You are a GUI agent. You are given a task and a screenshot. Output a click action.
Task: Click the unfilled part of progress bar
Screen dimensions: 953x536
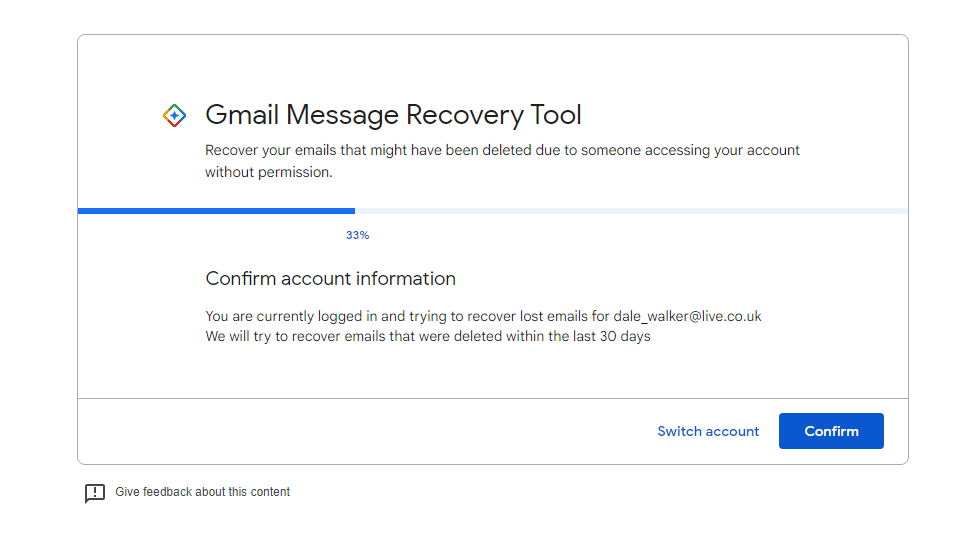coord(630,211)
